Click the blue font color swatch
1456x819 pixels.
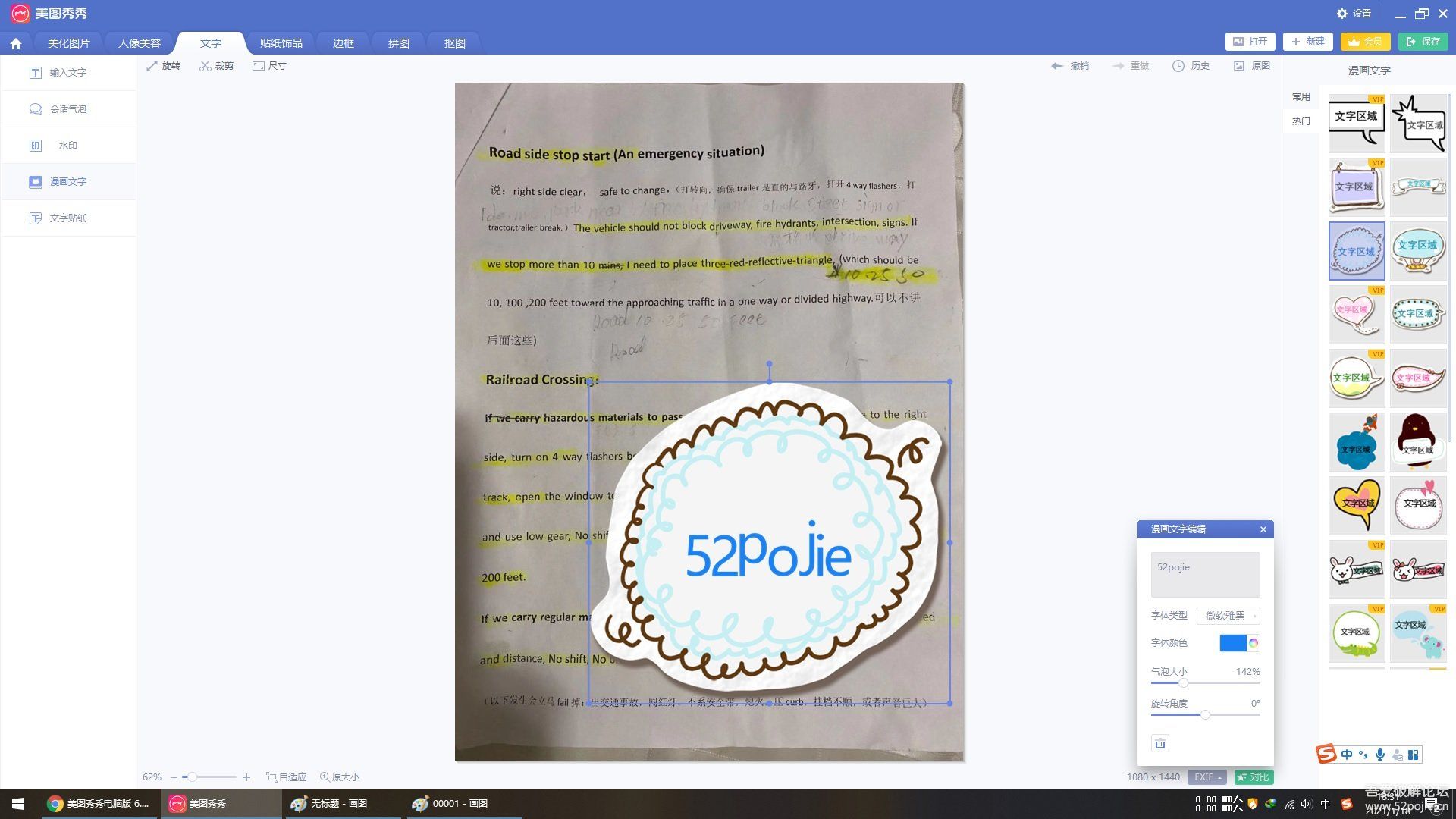(1233, 643)
